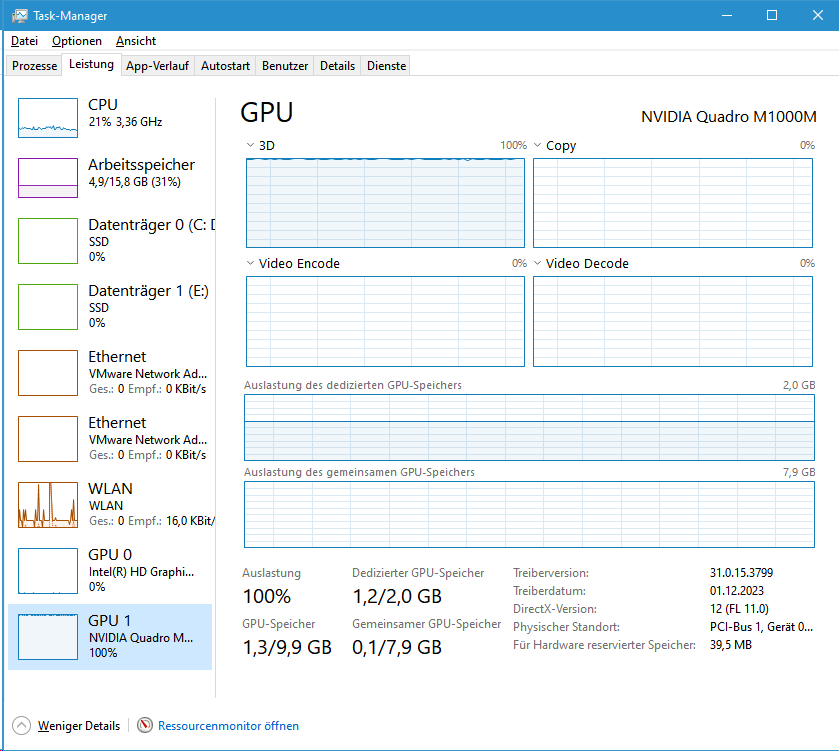Click the Ressourcenmonitor öffnen link

(228, 726)
